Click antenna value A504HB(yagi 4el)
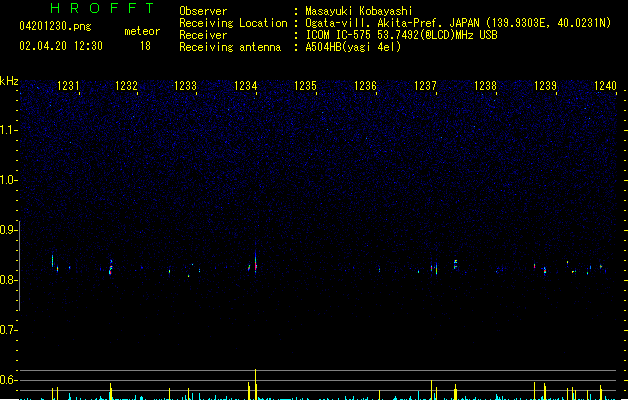 click(353, 47)
